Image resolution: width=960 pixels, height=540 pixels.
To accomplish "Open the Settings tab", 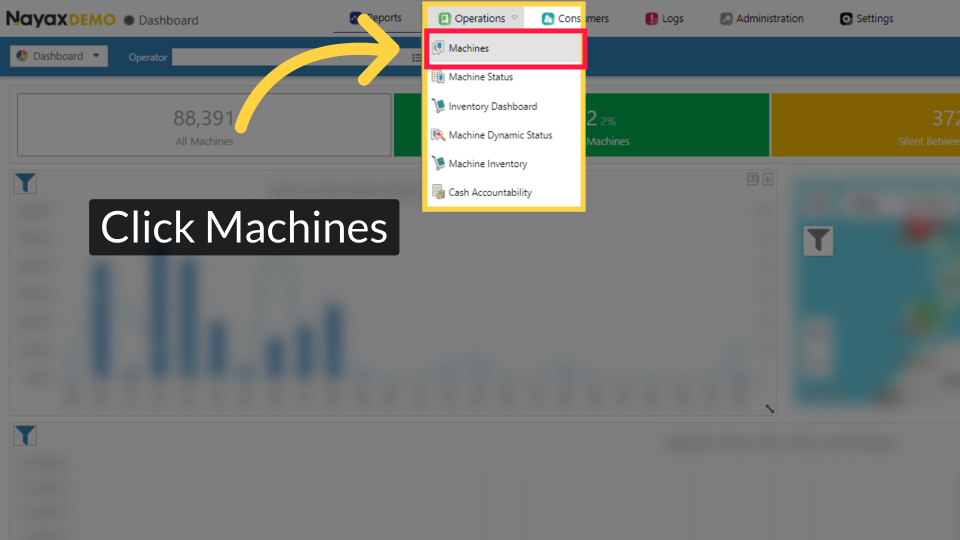I will click(866, 18).
